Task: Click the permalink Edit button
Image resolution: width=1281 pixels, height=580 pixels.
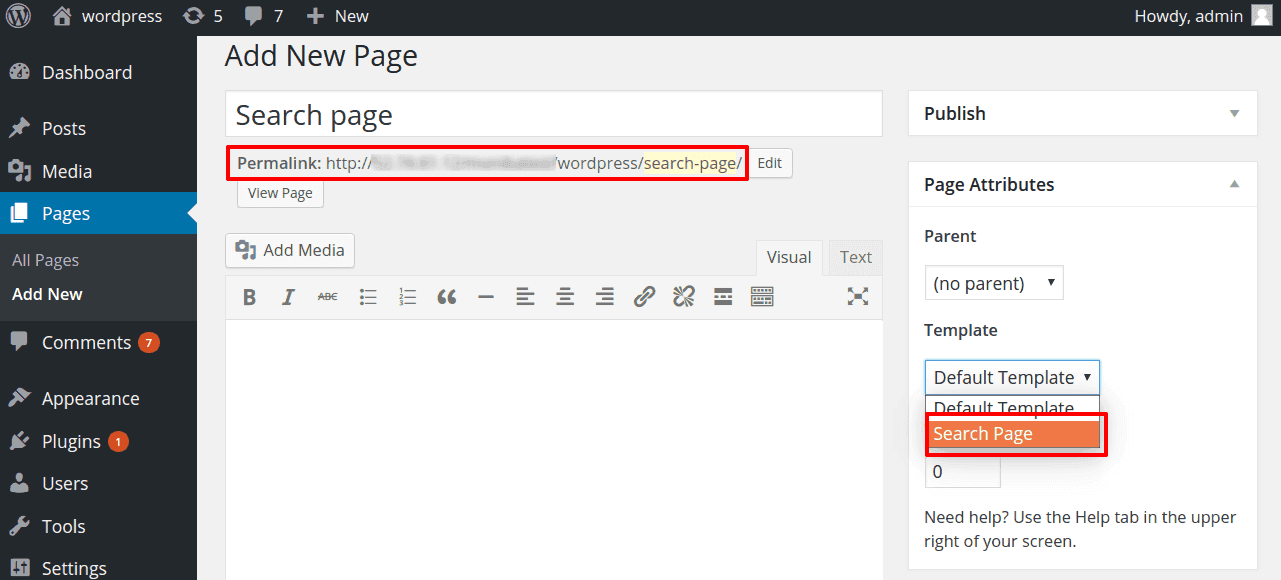Action: coord(769,163)
